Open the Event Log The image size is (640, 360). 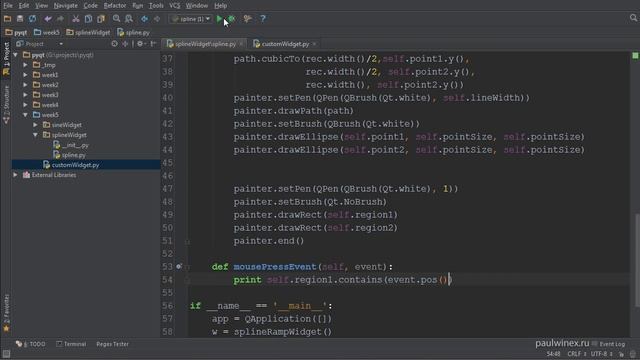click(x=609, y=344)
